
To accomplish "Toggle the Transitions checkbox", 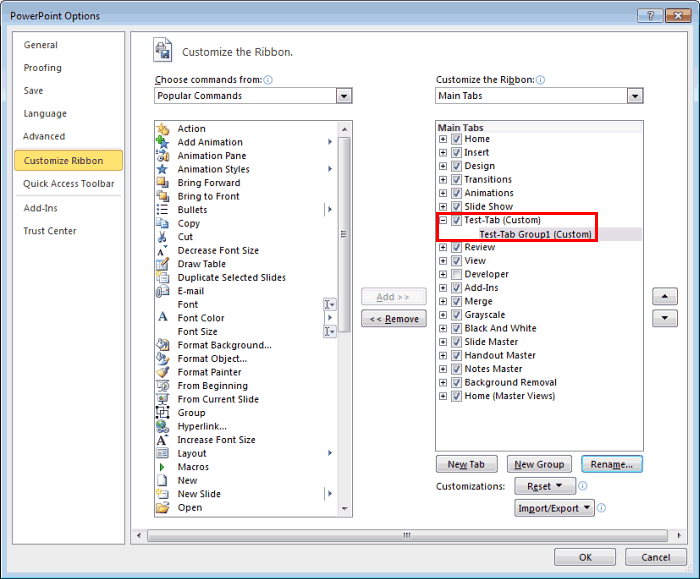I will tap(456, 180).
